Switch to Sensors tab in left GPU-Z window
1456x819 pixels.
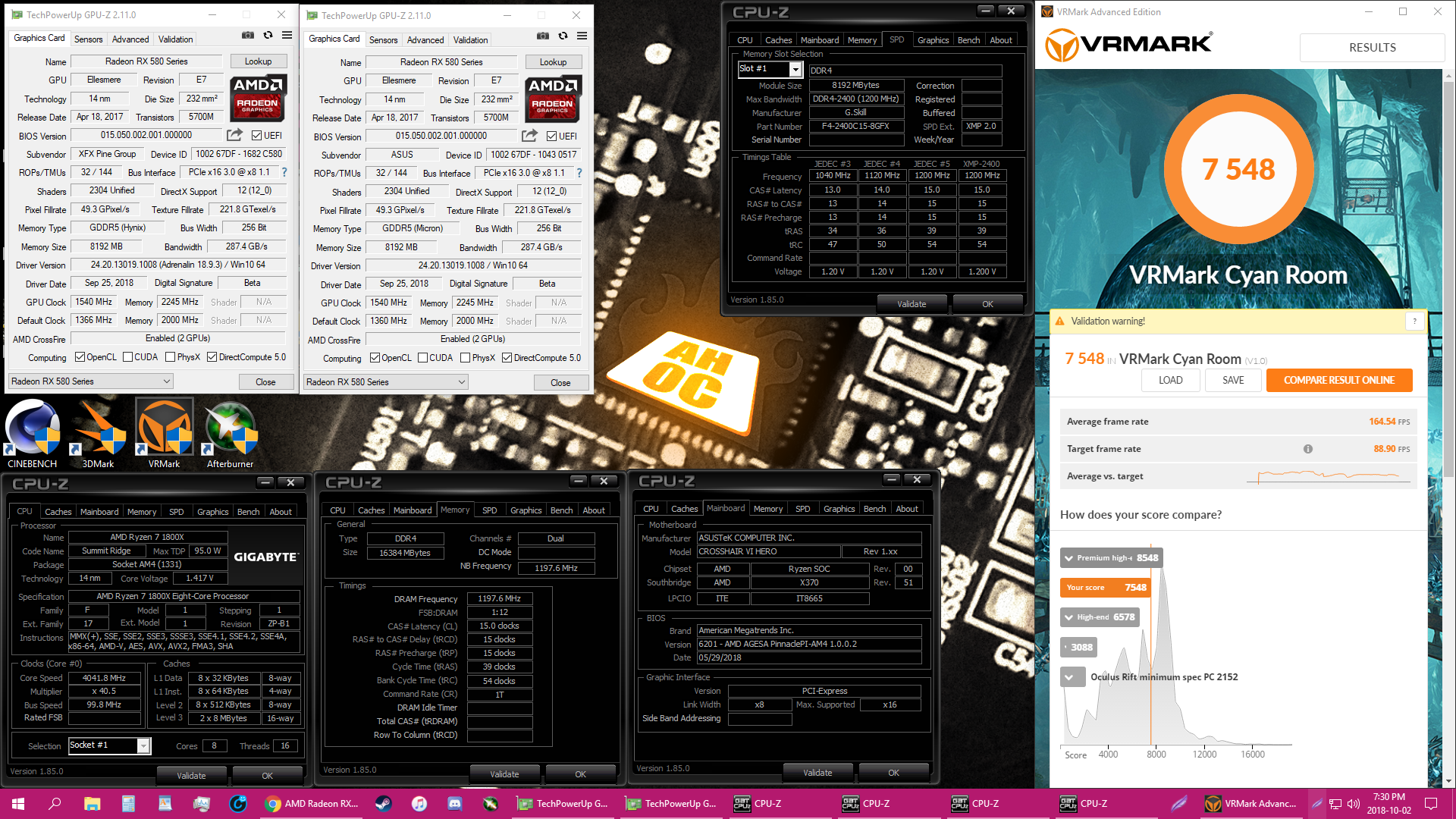coord(88,39)
